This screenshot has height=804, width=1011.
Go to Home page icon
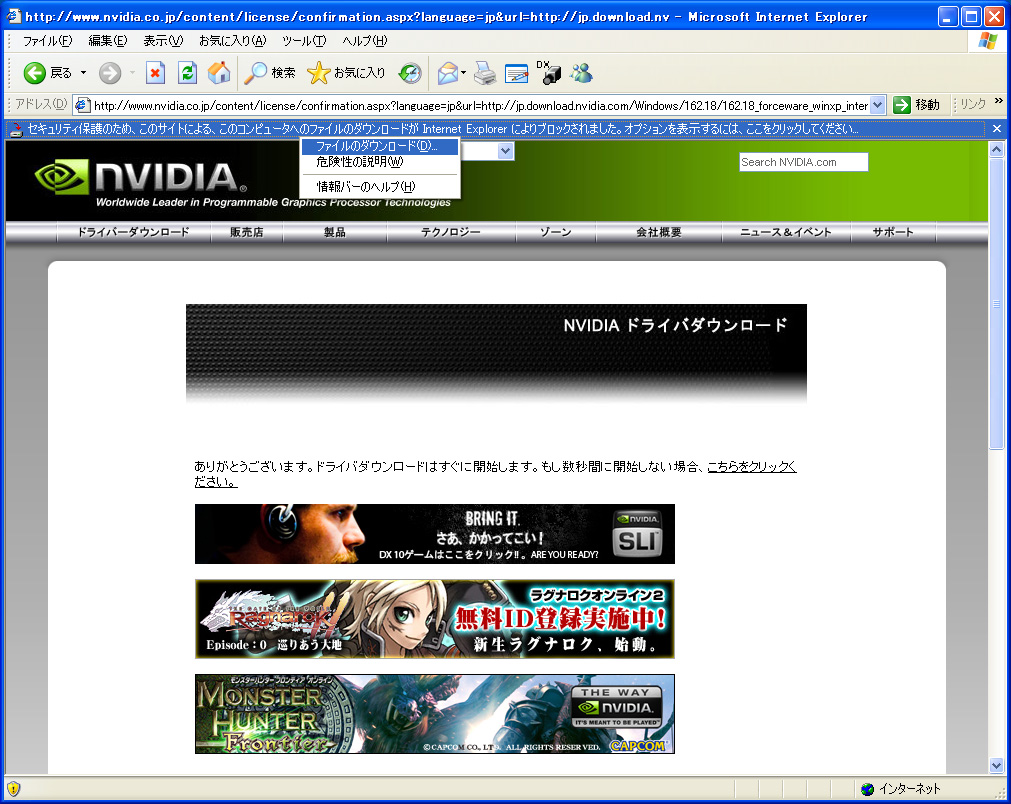[x=219, y=73]
